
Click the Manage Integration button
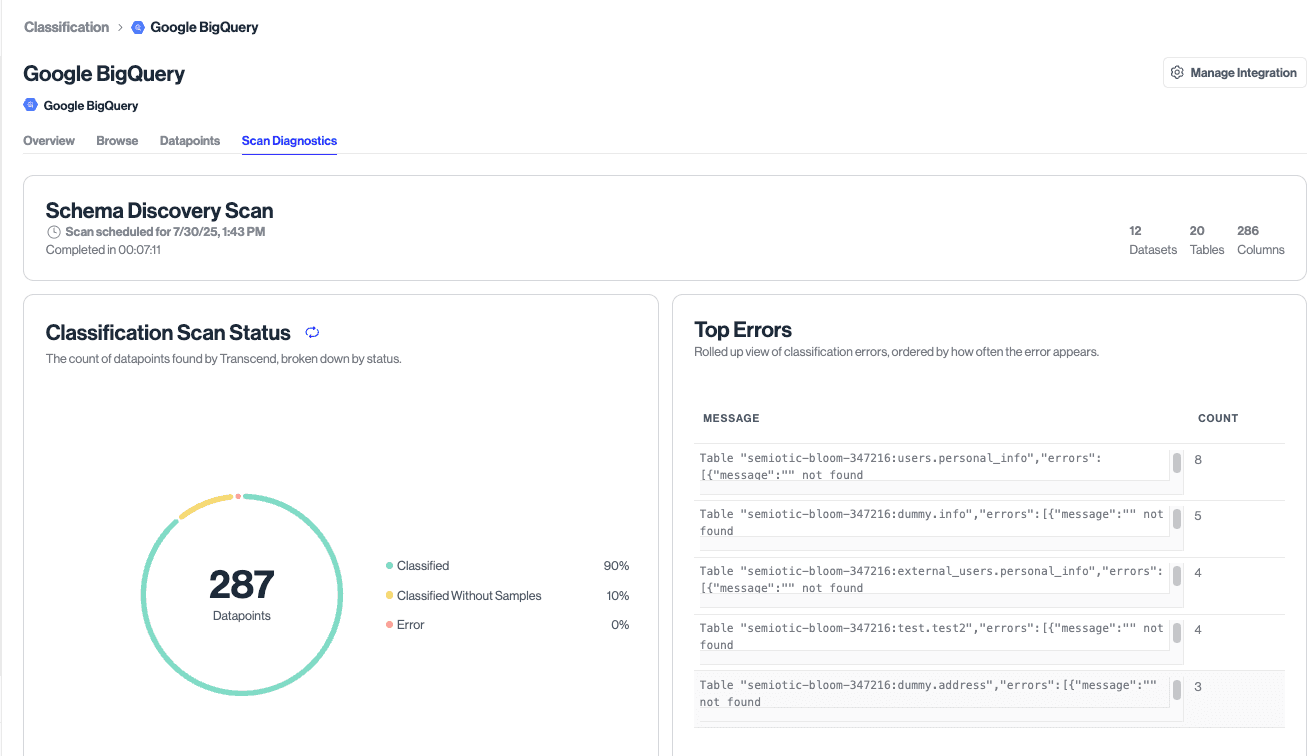pyautogui.click(x=1234, y=72)
